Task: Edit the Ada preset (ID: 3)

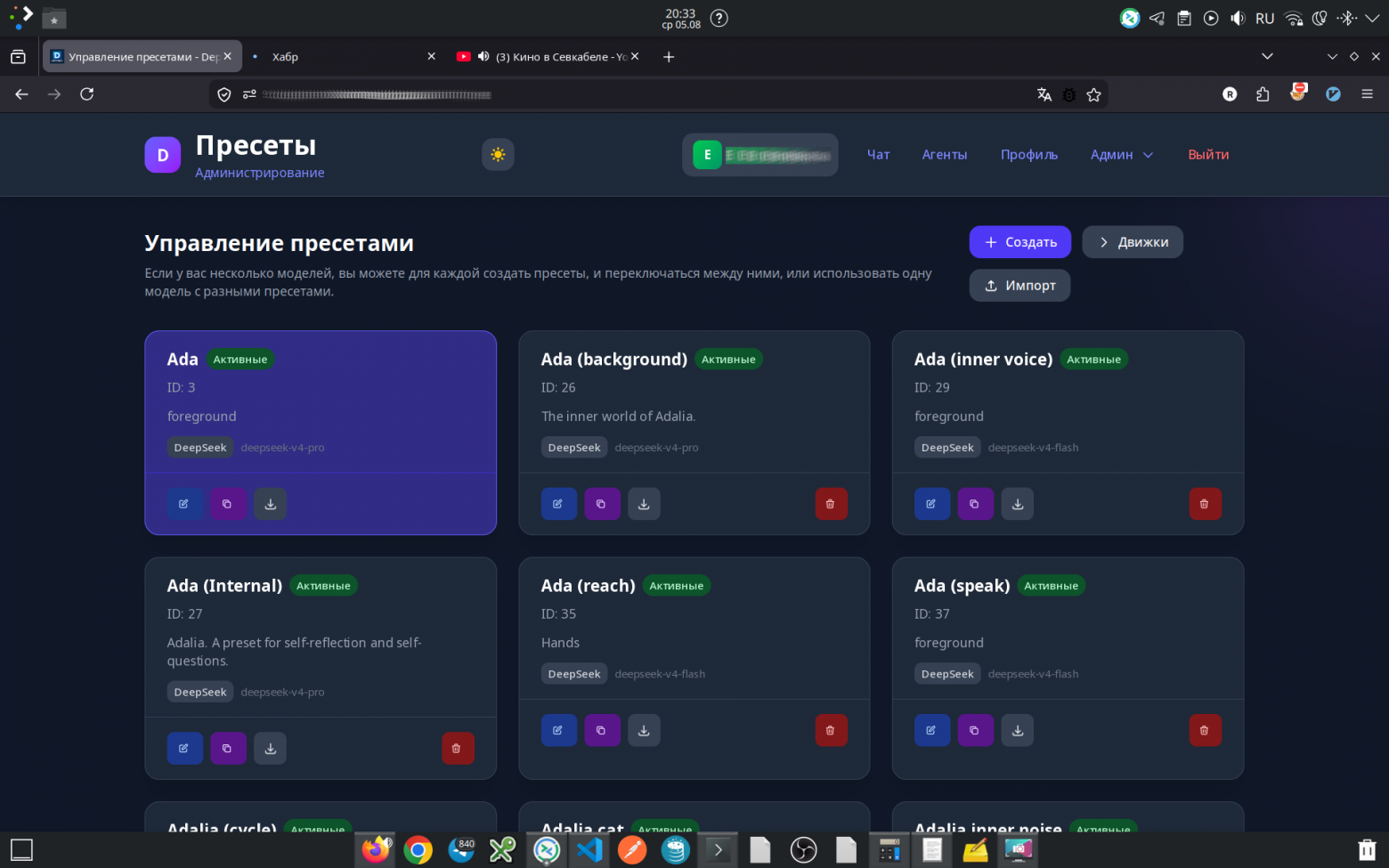Action: point(184,504)
